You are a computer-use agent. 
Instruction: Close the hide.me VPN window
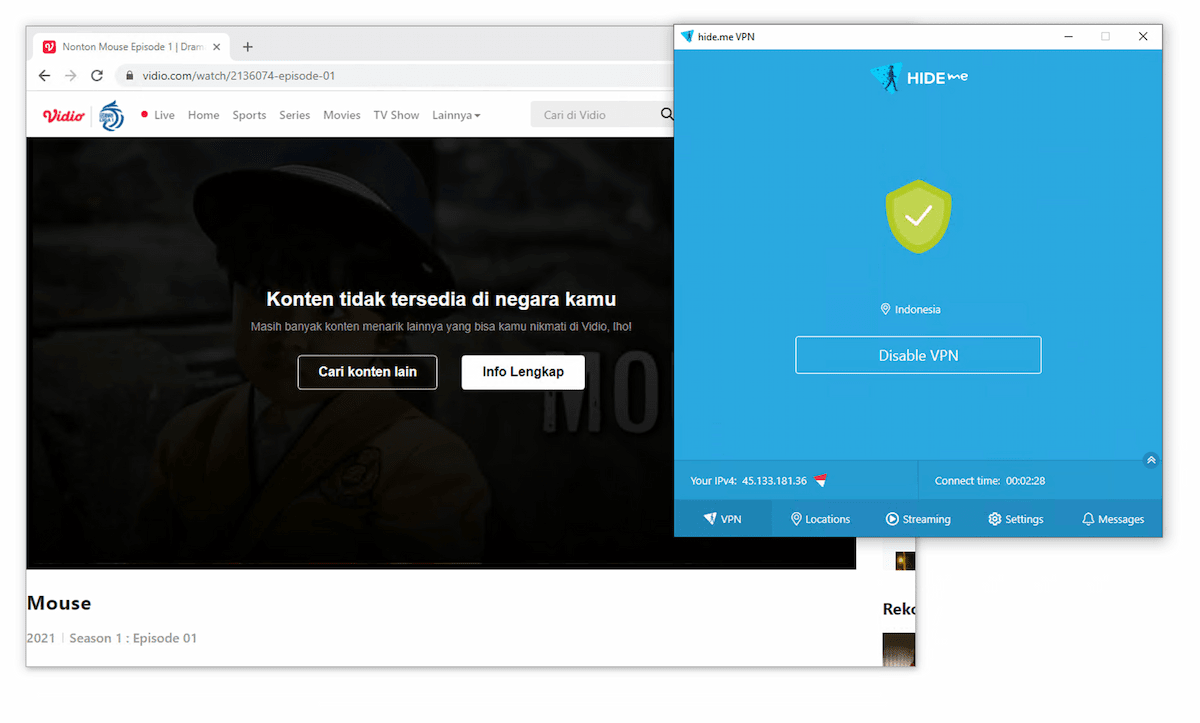coord(1143,36)
